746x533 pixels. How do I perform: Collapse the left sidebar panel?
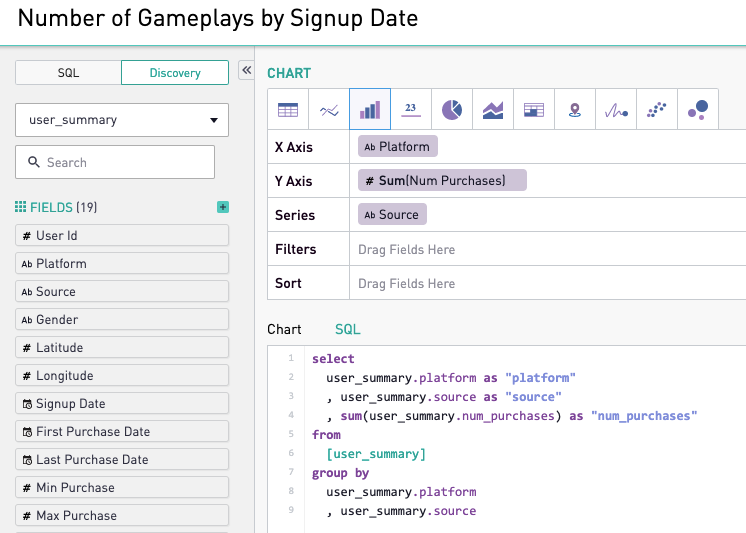click(x=246, y=70)
